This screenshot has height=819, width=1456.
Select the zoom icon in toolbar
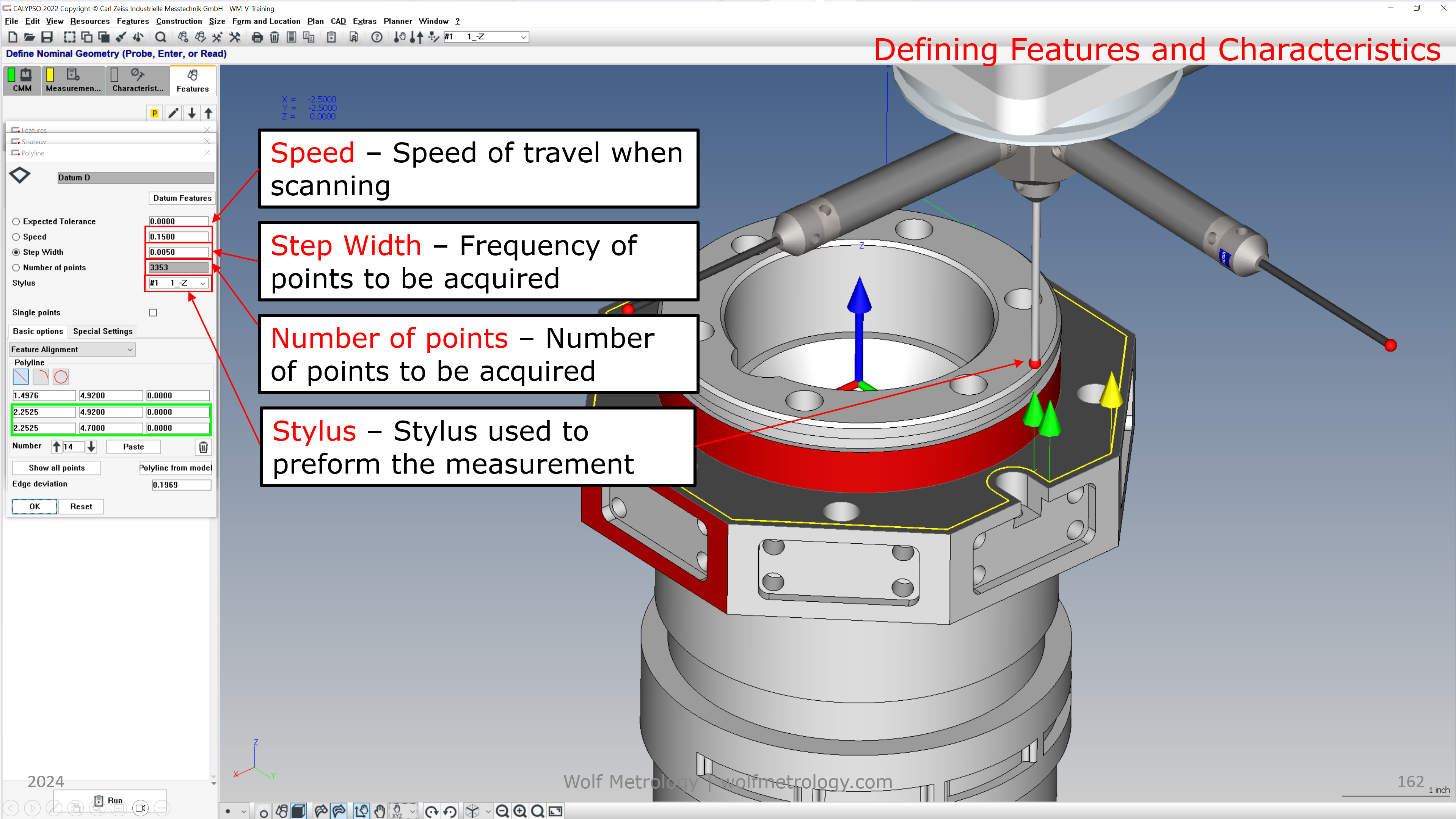pos(160,38)
